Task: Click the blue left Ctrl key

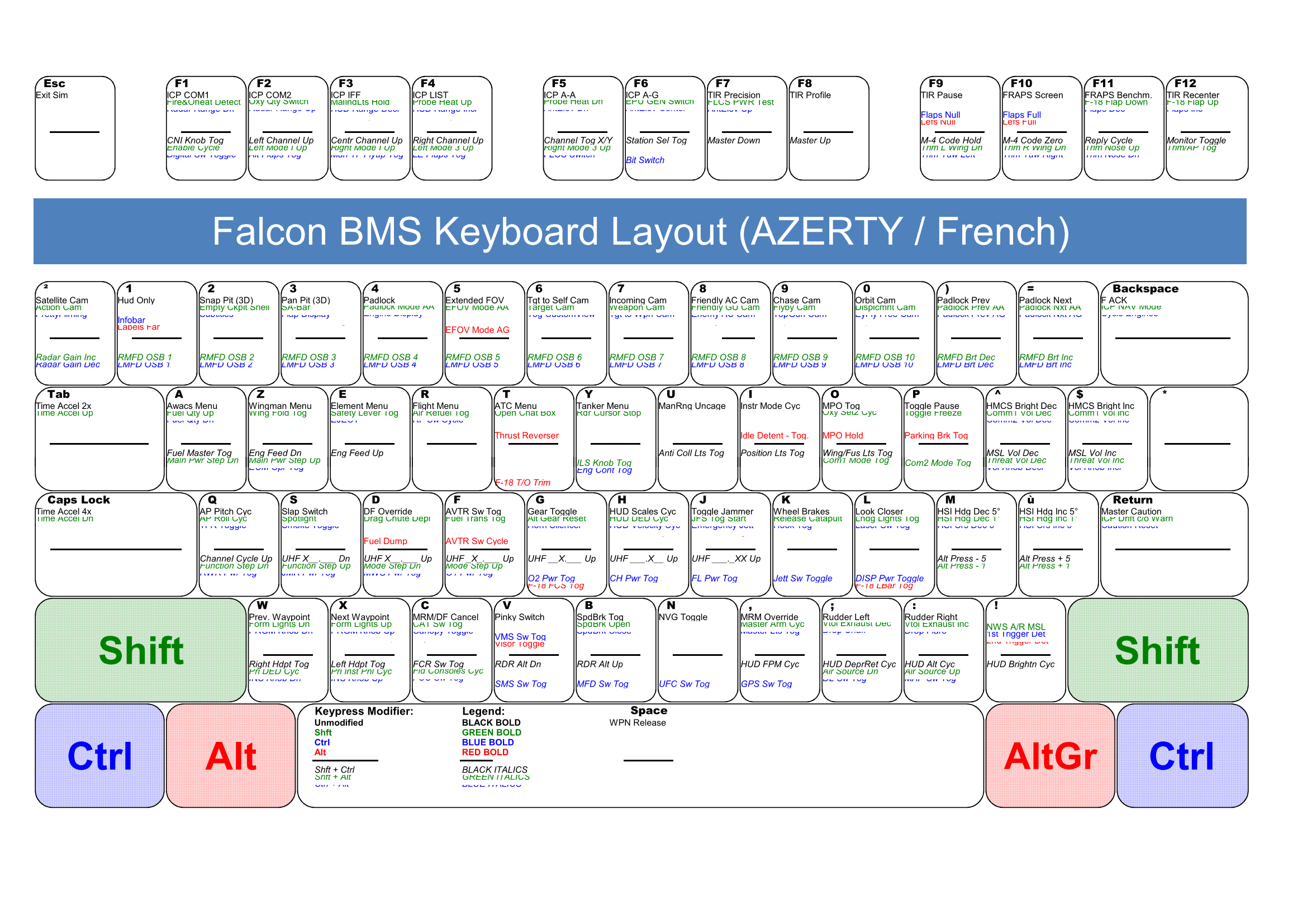Action: tap(99, 756)
